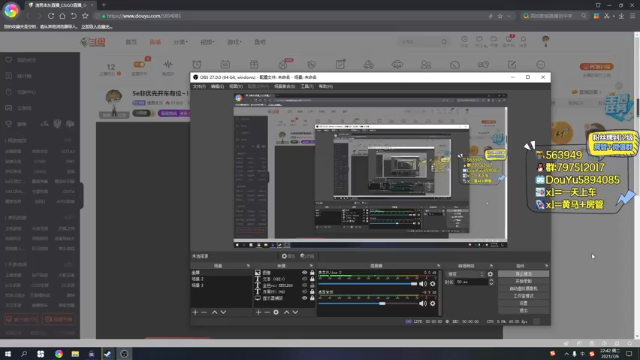This screenshot has height=360, width=640.
Task: Open the OBS View menu
Action: (x=236, y=87)
